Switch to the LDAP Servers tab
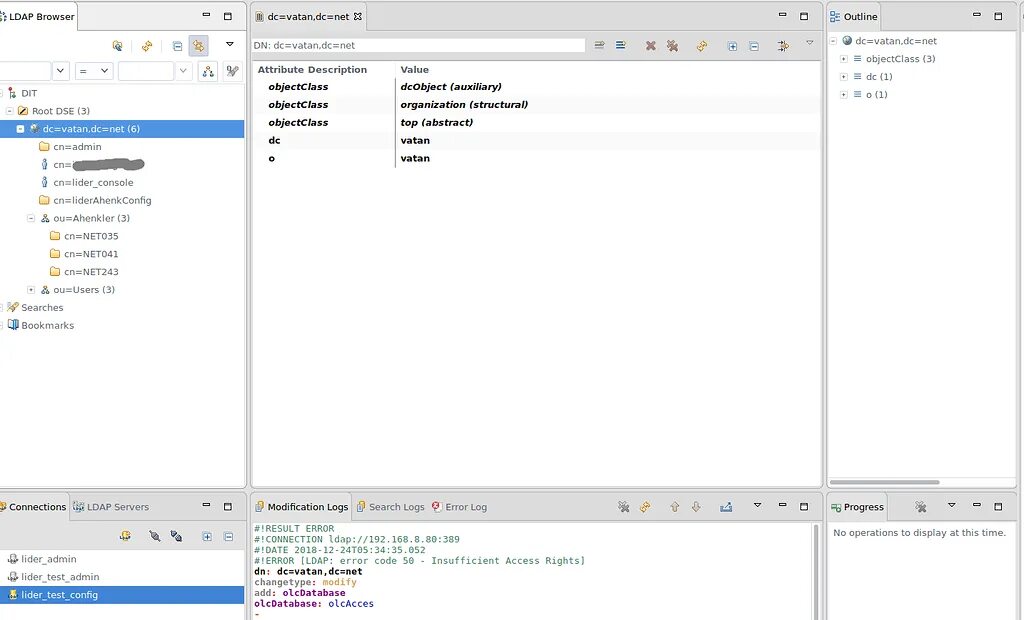The height and width of the screenshot is (620, 1024). click(111, 507)
